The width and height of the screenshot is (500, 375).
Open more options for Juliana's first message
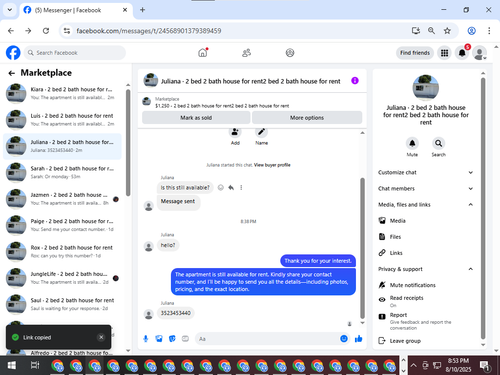coord(241,188)
